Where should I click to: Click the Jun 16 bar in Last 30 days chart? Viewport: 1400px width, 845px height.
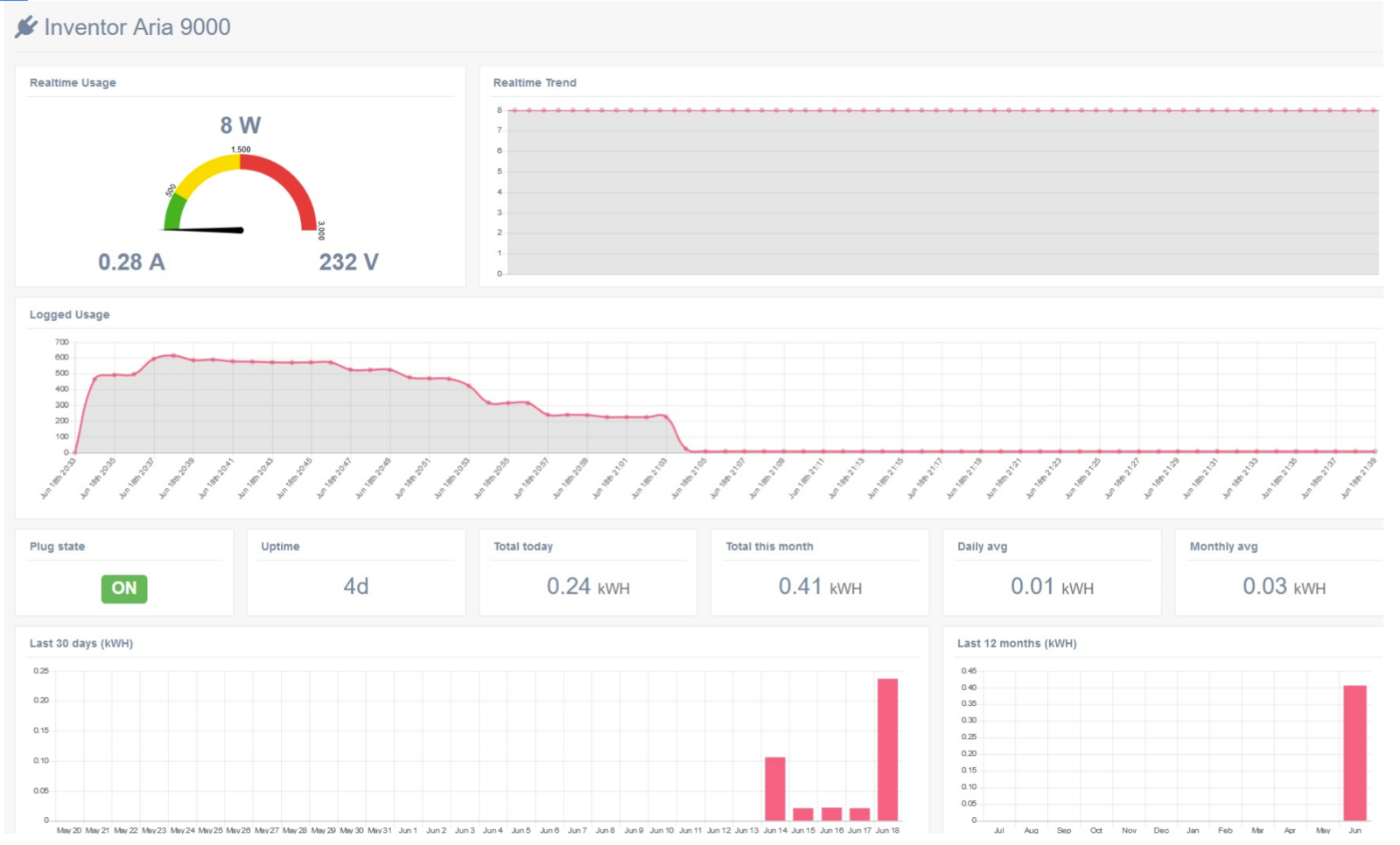(831, 814)
